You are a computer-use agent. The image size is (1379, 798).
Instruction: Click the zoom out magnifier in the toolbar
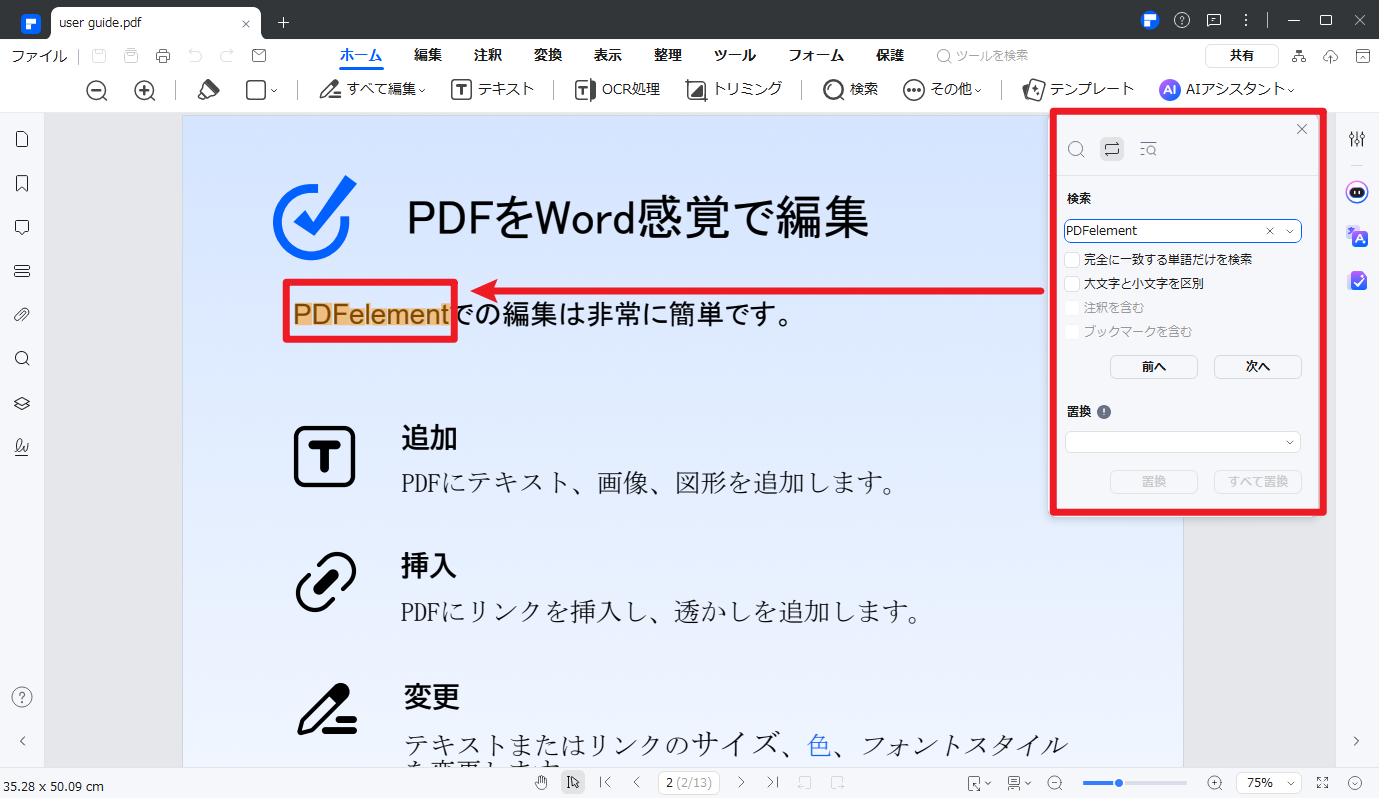point(97,90)
